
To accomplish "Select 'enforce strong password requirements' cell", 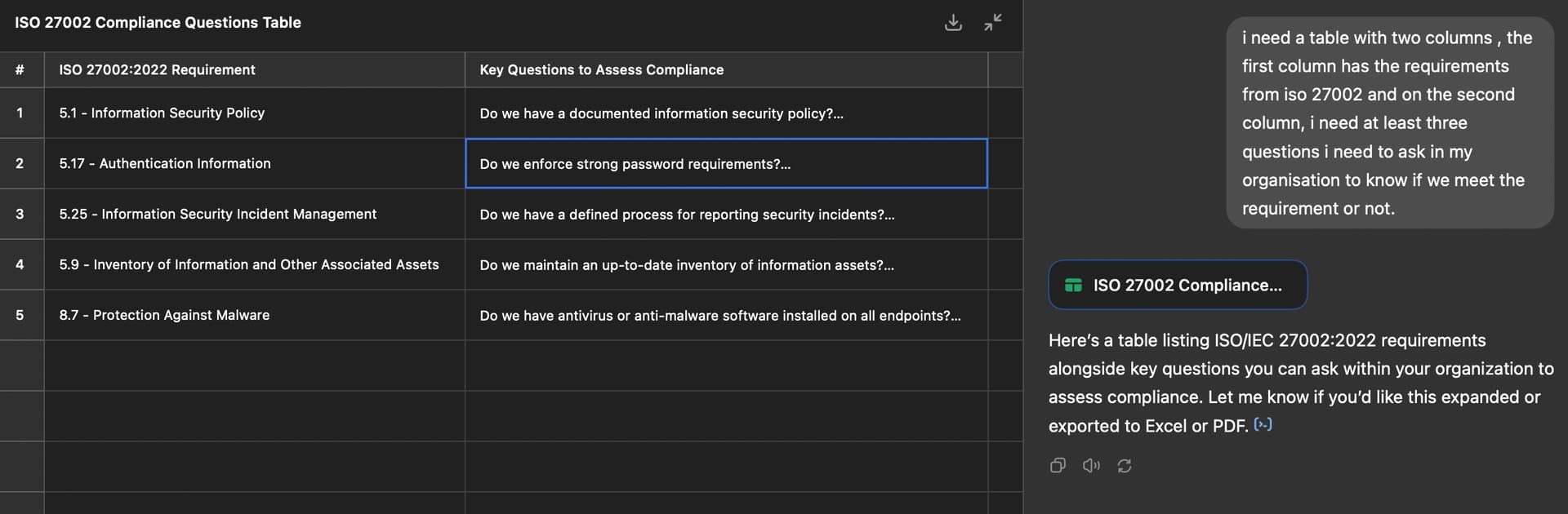I will click(726, 163).
